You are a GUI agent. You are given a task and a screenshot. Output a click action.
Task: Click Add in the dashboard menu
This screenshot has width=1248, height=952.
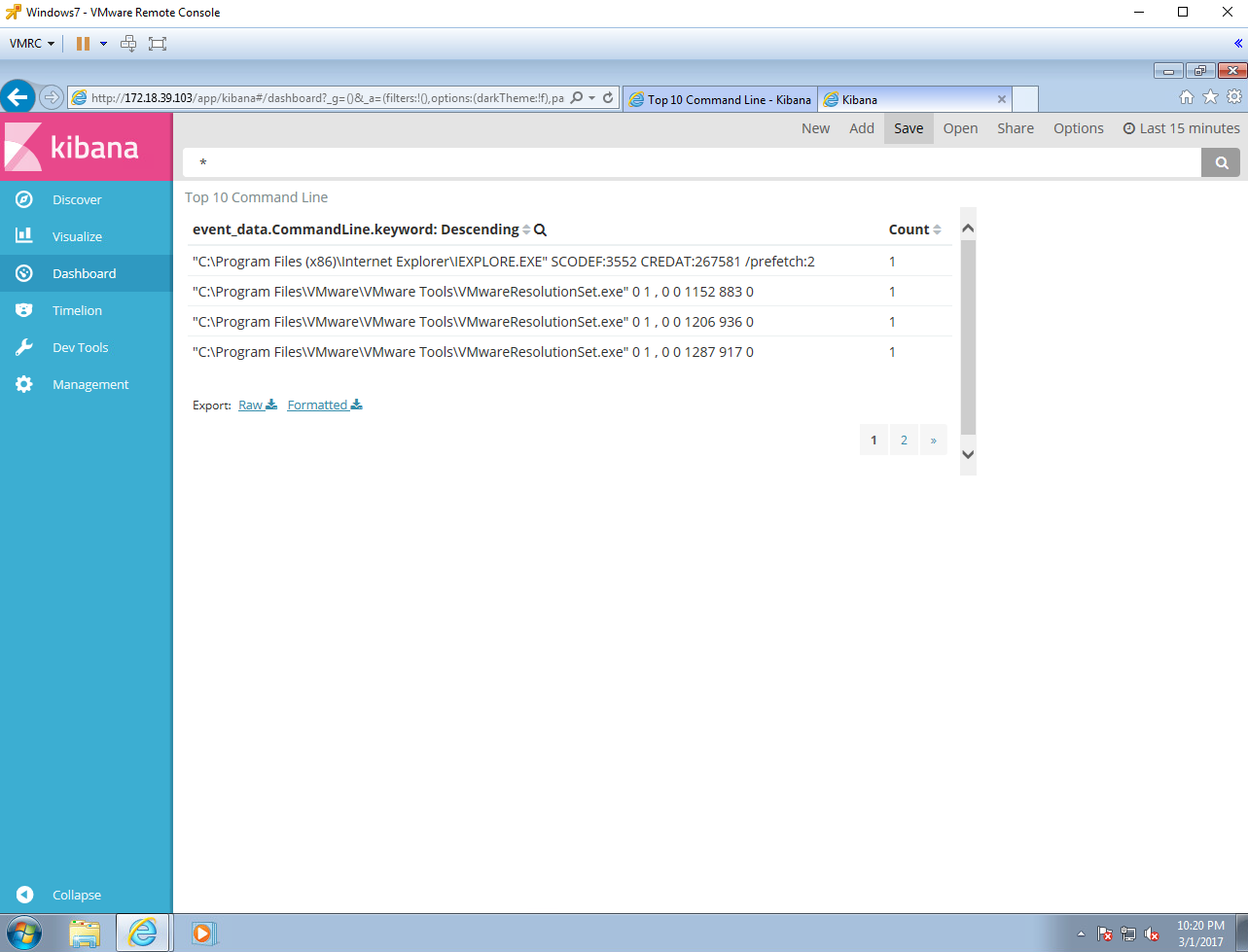(x=862, y=128)
